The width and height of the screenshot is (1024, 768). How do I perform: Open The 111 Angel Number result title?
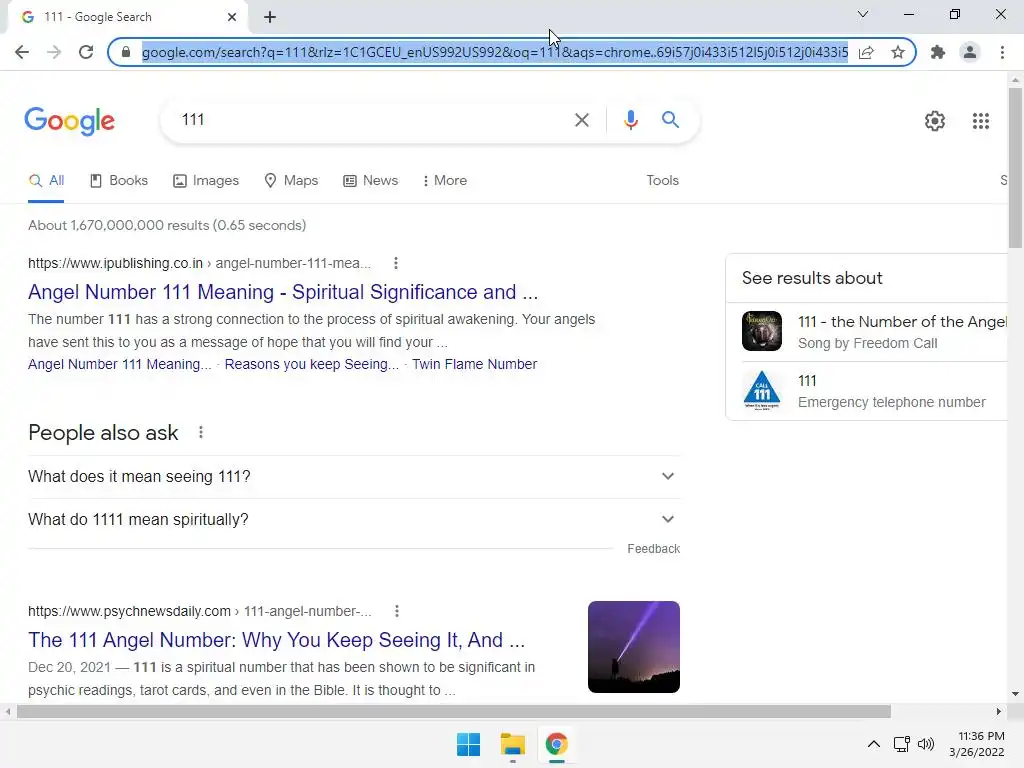[276, 640]
